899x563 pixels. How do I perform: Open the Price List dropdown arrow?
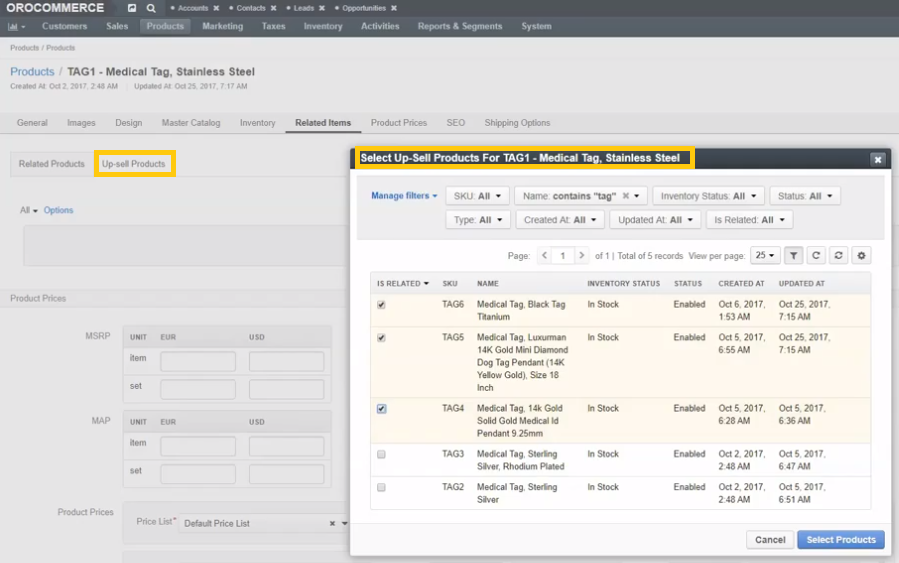click(344, 523)
